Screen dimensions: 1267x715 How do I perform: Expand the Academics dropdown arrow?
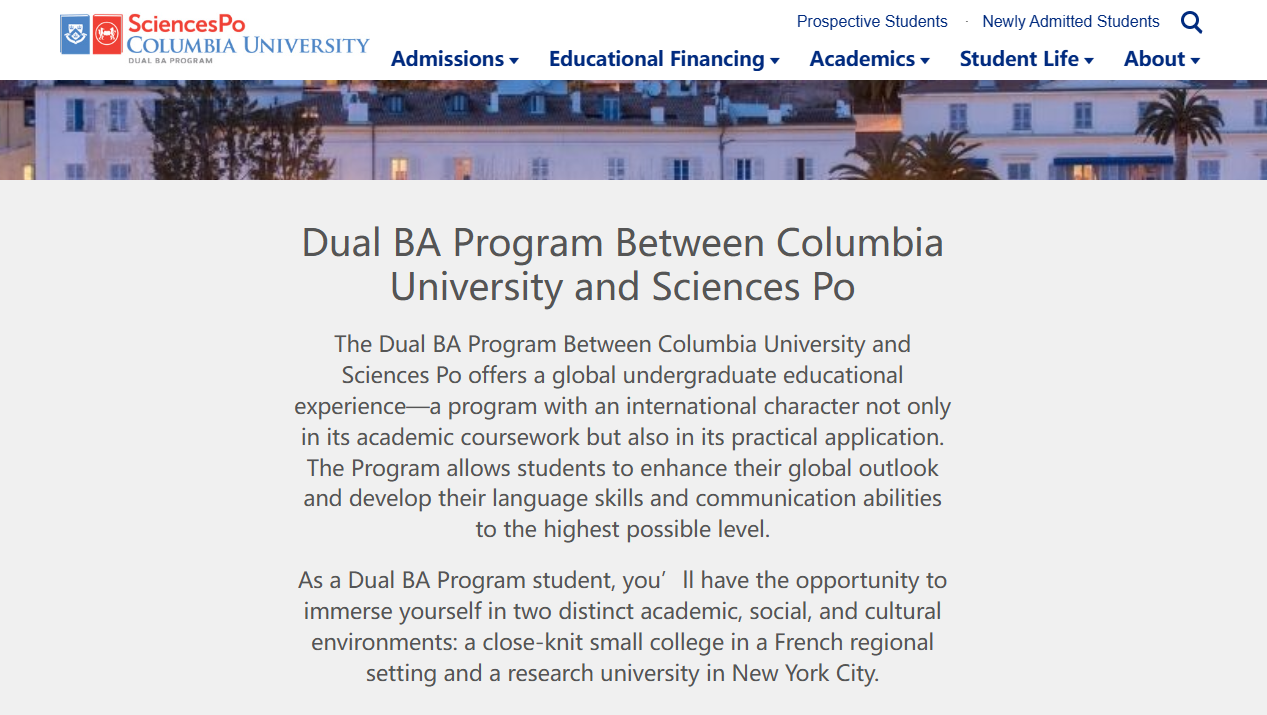(925, 61)
